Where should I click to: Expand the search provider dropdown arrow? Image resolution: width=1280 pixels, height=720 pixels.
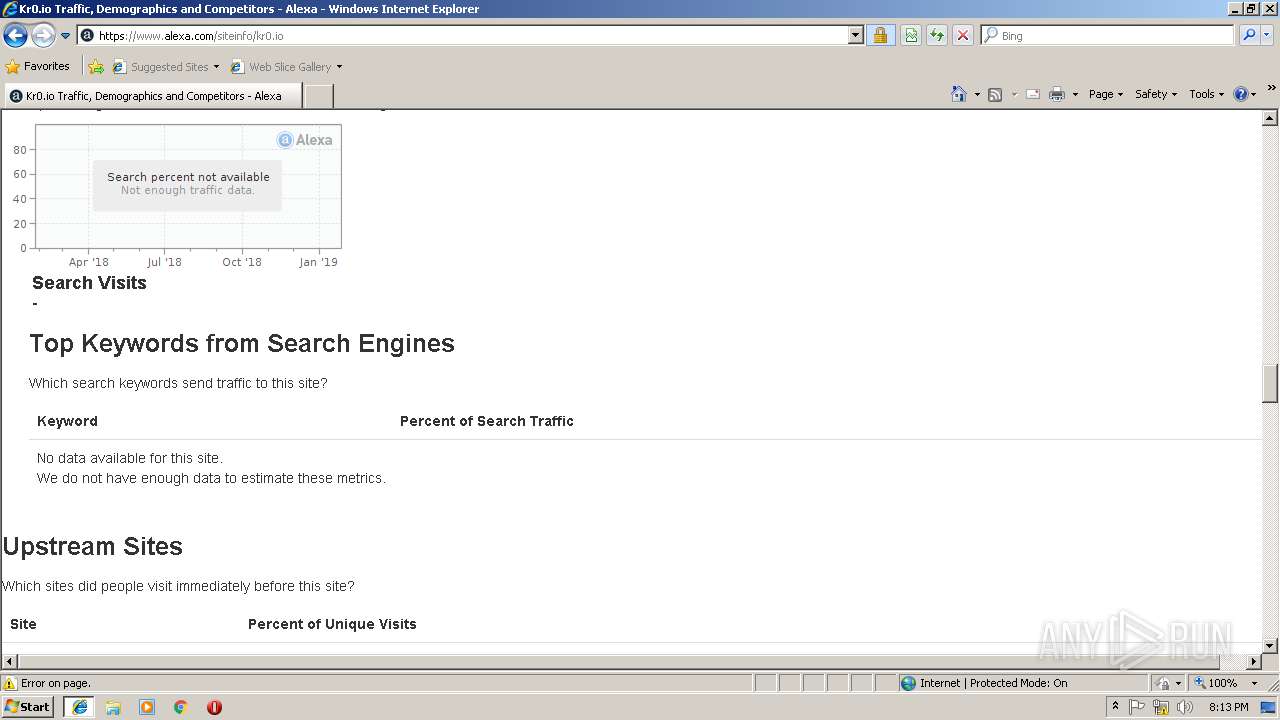1267,36
